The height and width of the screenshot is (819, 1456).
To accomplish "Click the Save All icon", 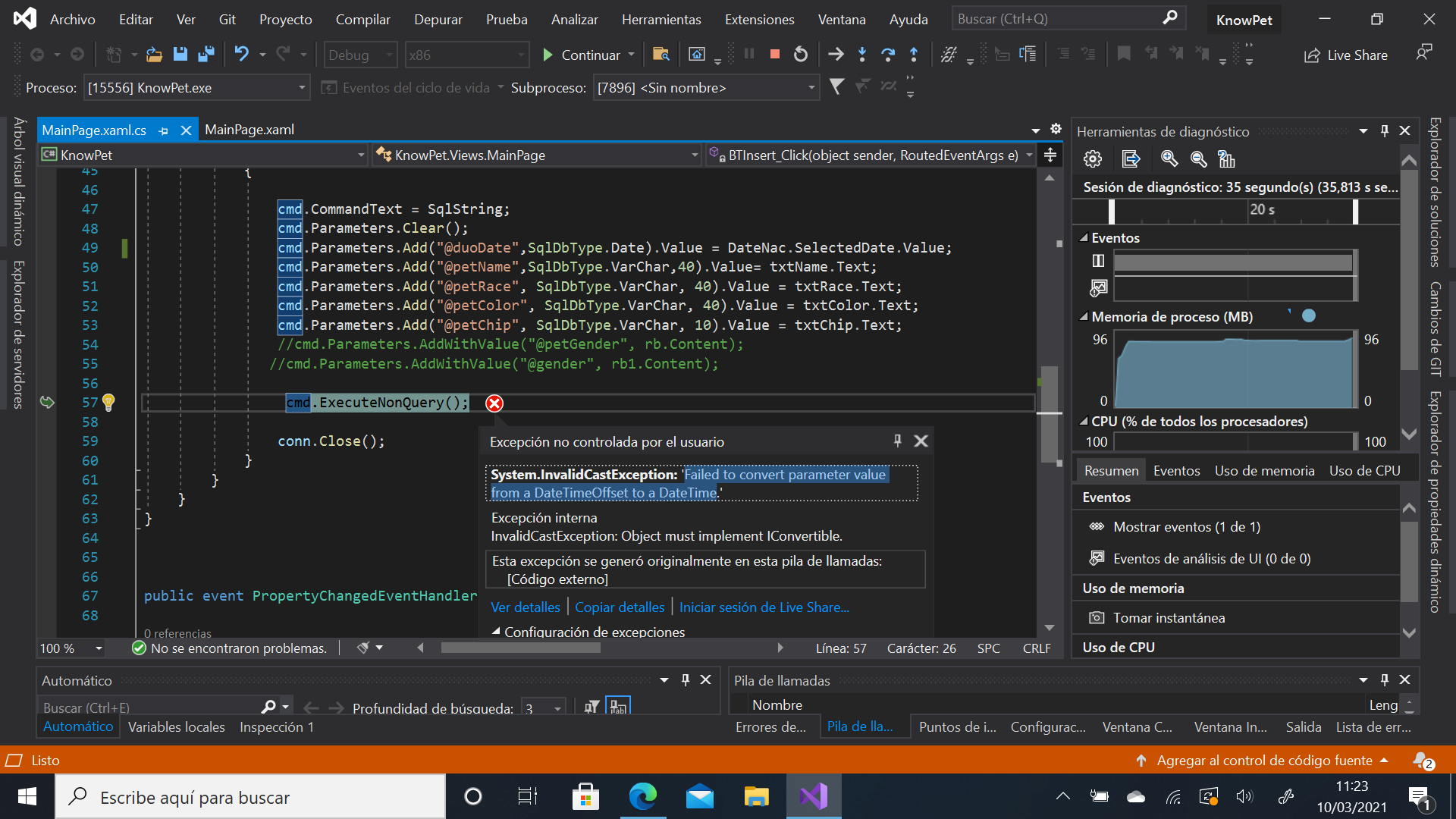I will [x=206, y=54].
